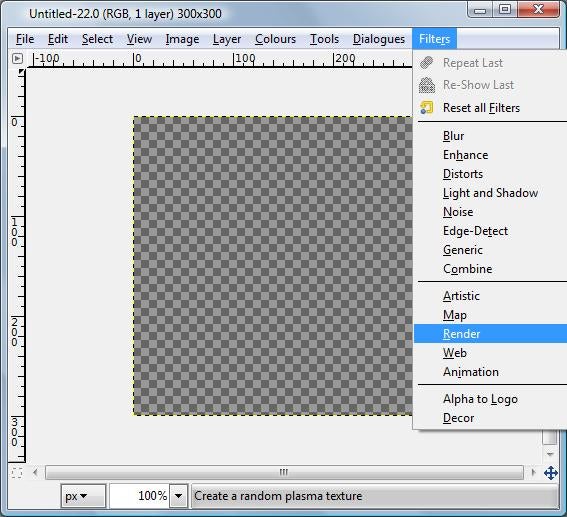Click the horizontal scrollbar right arrow
This screenshot has height=517, width=567.
pos(533,473)
